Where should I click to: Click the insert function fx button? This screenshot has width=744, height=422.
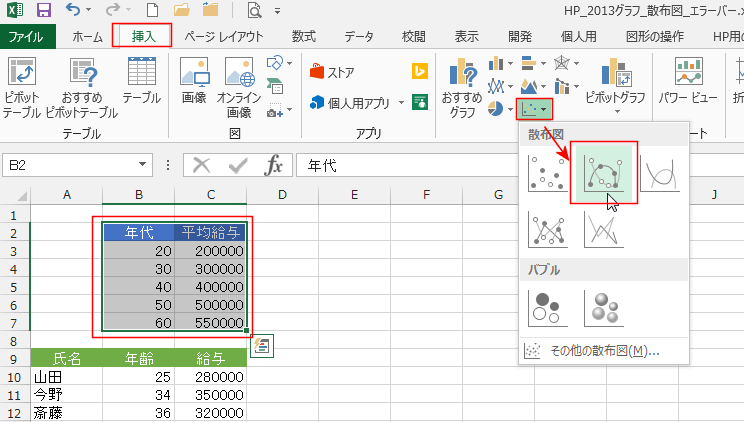pos(273,165)
